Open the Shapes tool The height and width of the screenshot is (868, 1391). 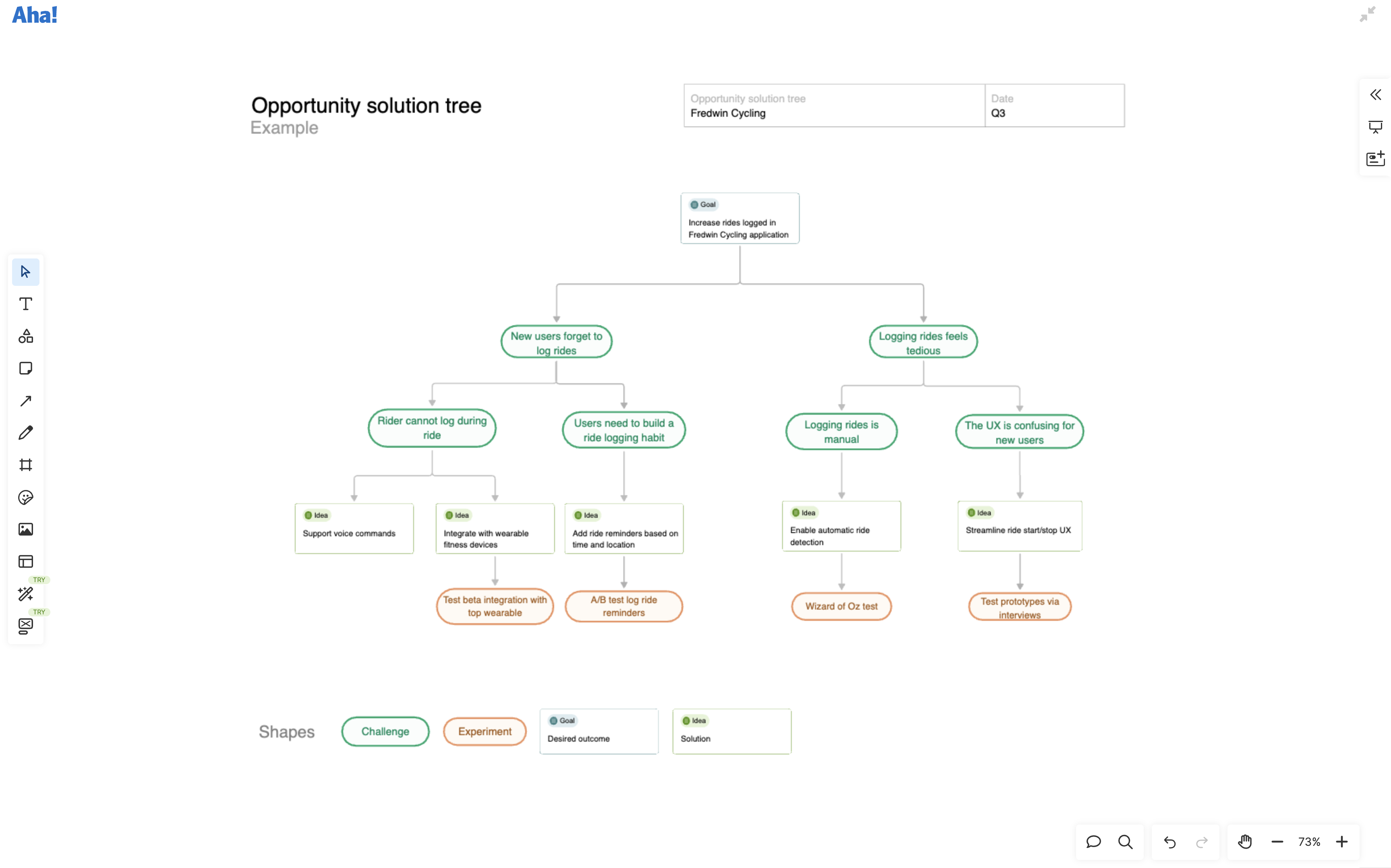coord(25,337)
